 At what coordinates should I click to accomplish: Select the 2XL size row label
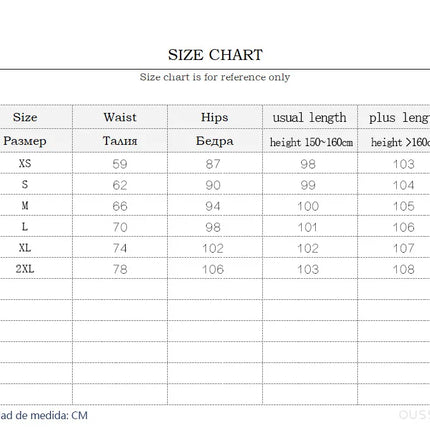pyautogui.click(x=25, y=269)
